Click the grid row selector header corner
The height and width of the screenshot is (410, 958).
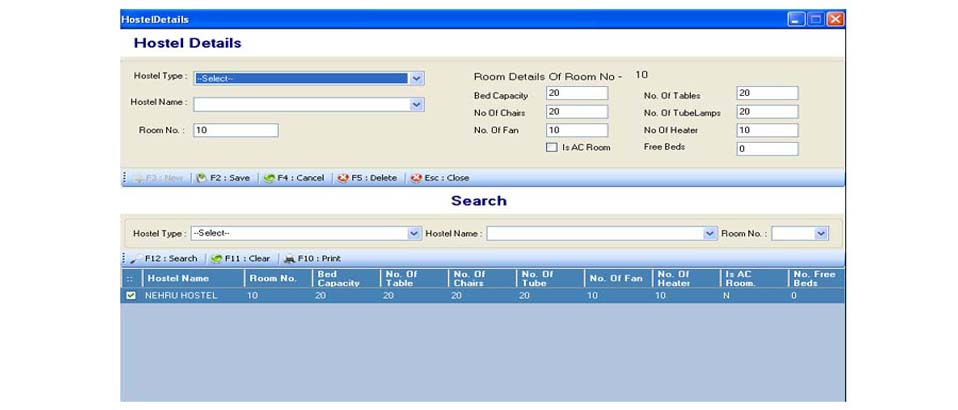coord(131,279)
